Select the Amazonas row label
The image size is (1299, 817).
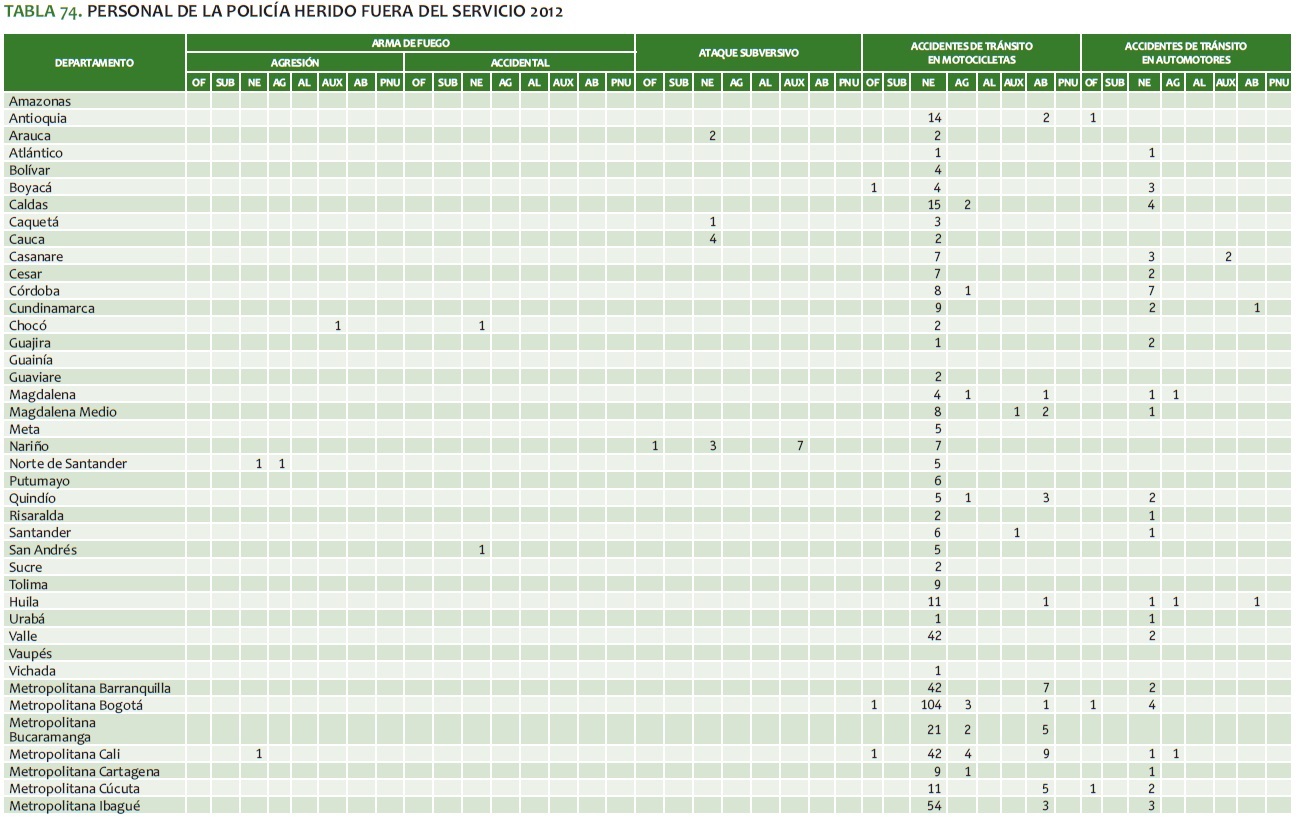40,101
